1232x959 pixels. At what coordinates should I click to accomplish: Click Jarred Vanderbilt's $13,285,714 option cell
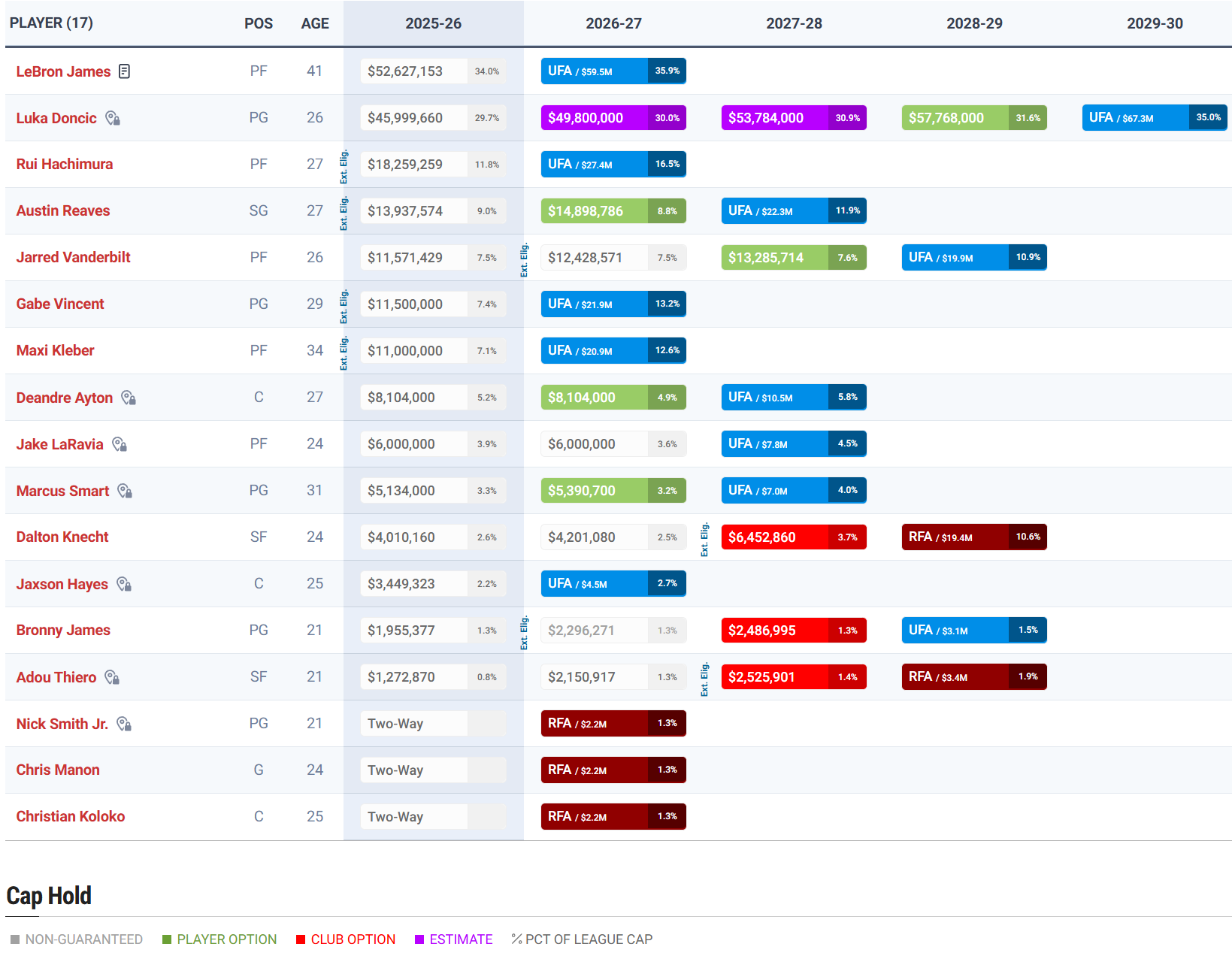(795, 258)
